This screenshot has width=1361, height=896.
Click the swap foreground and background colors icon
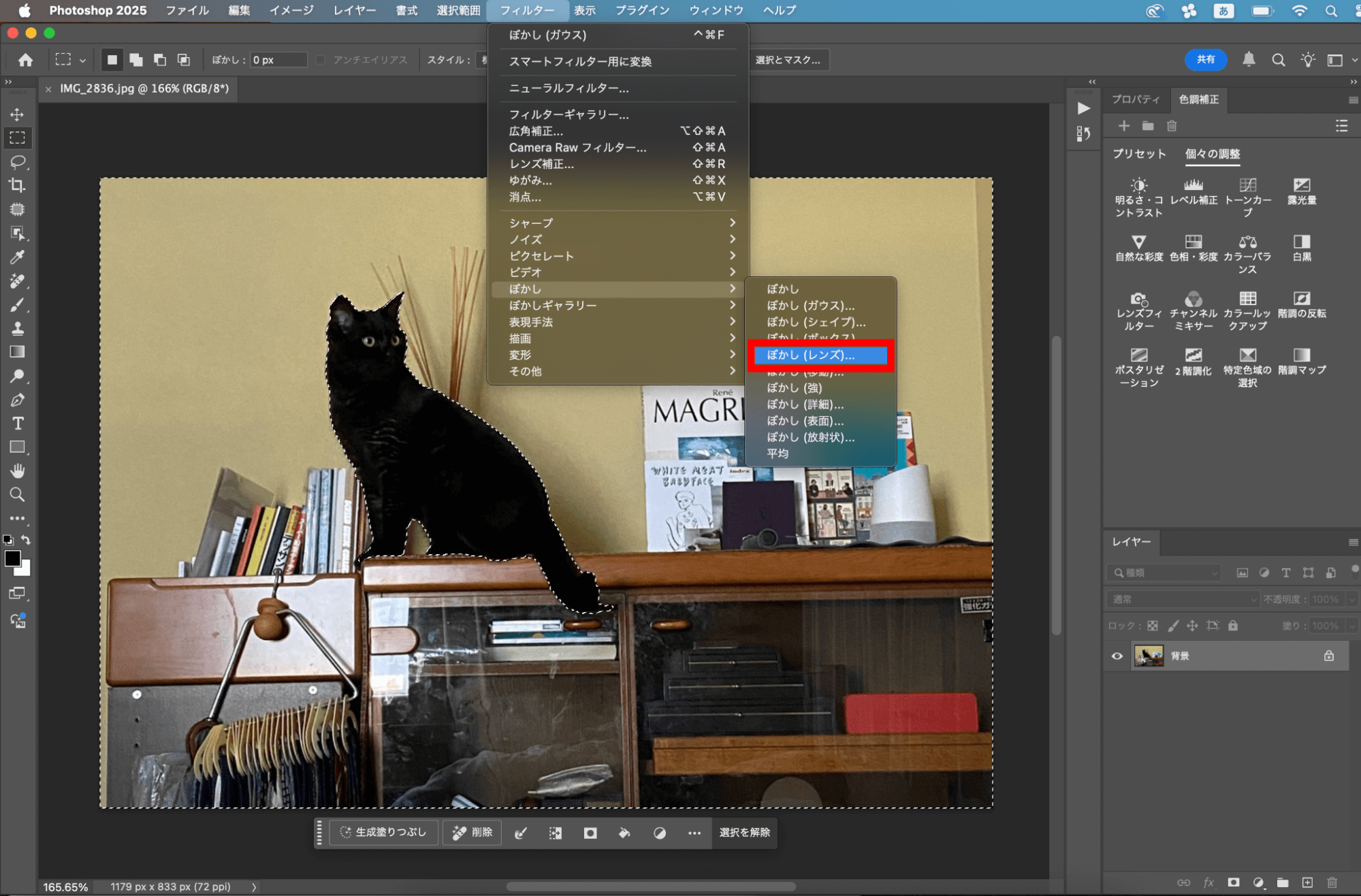coord(26,540)
